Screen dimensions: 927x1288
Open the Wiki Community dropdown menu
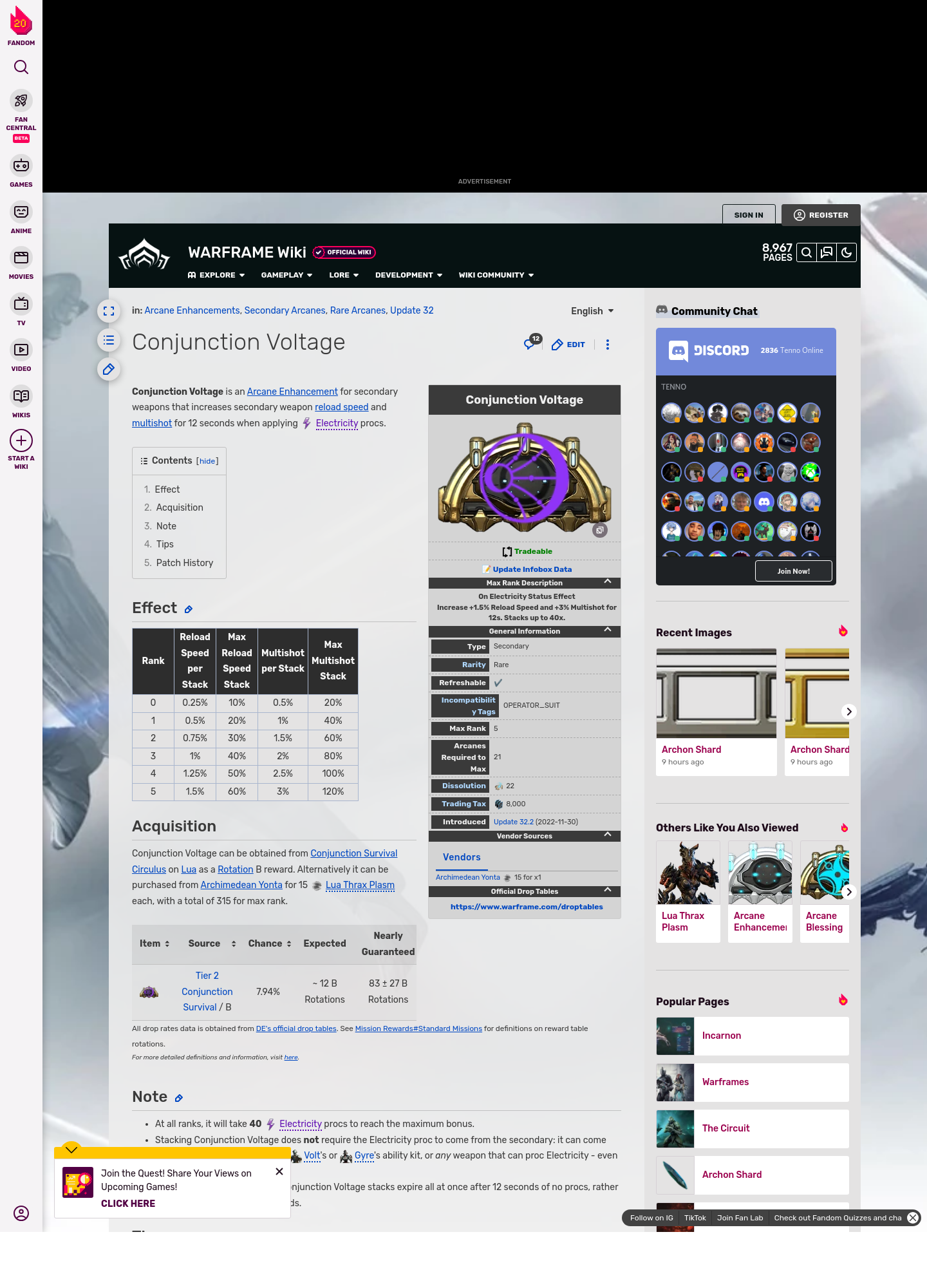(x=496, y=275)
